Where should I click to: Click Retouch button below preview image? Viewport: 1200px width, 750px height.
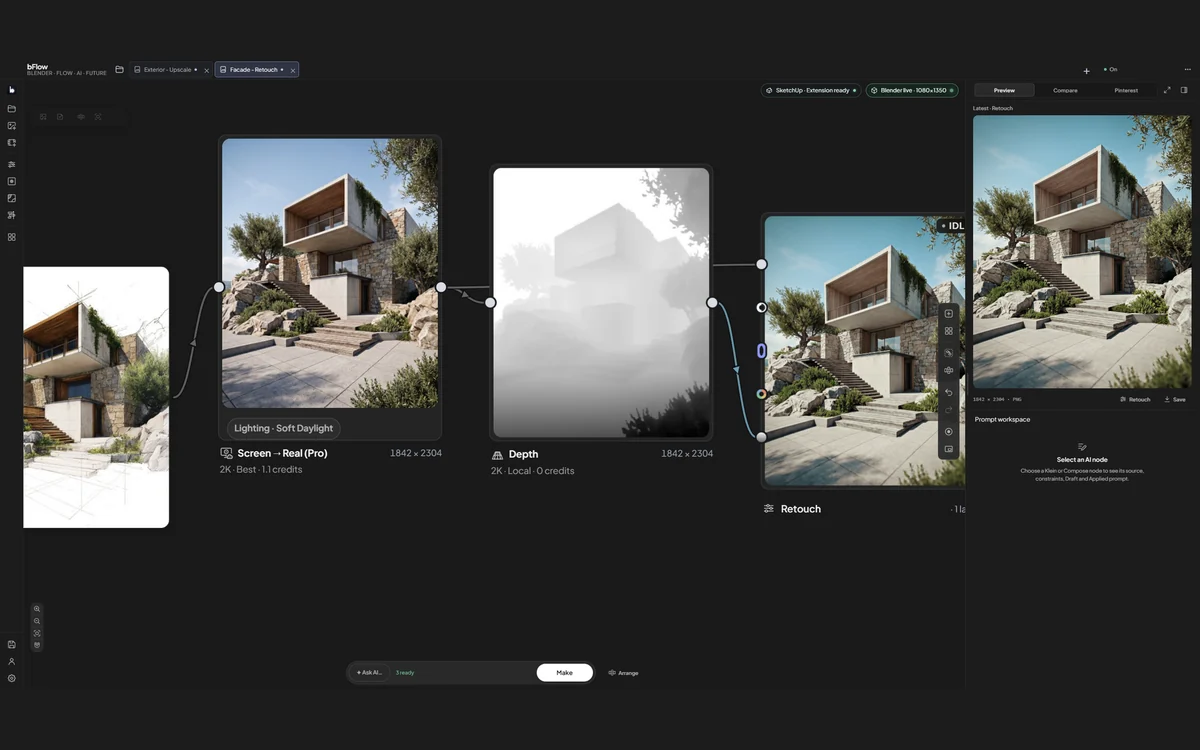1135,399
